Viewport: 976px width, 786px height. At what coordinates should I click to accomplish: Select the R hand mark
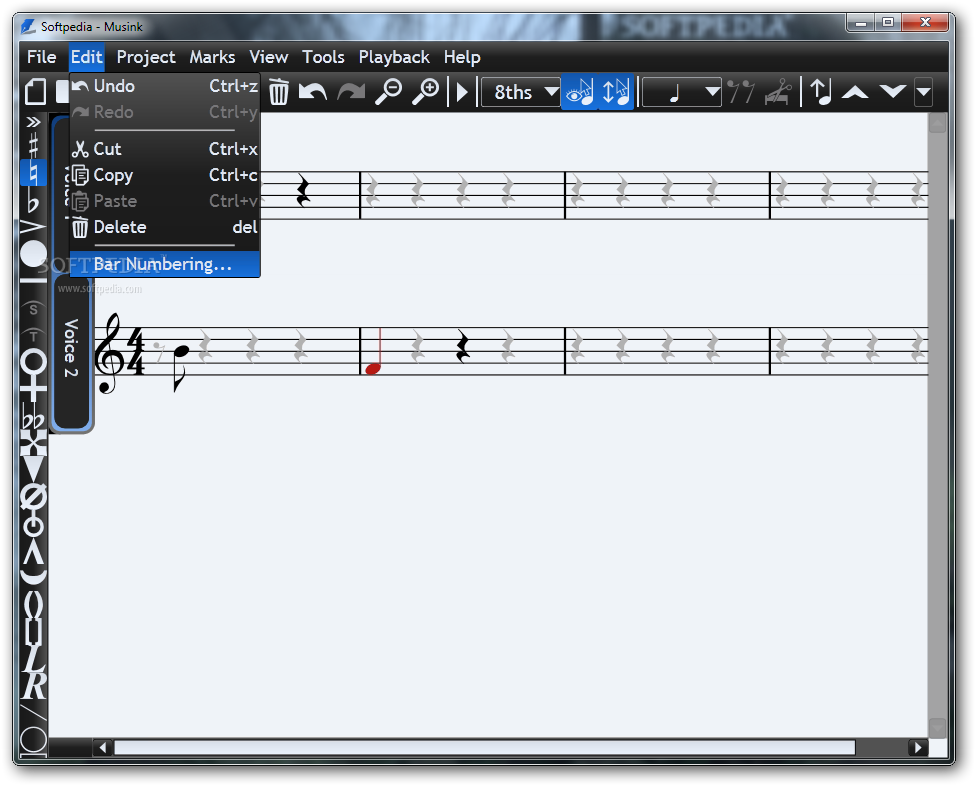pyautogui.click(x=35, y=686)
